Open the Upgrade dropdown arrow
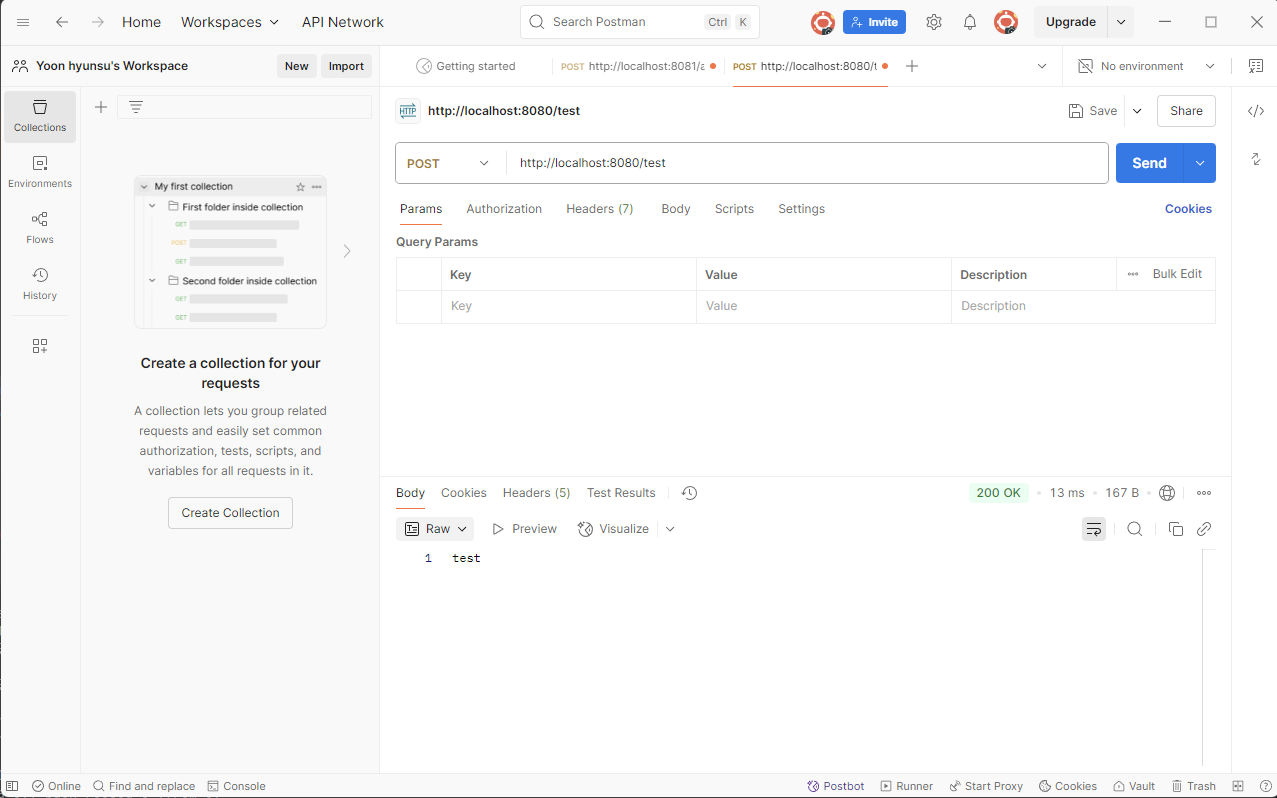The height and width of the screenshot is (798, 1277). point(1121,22)
